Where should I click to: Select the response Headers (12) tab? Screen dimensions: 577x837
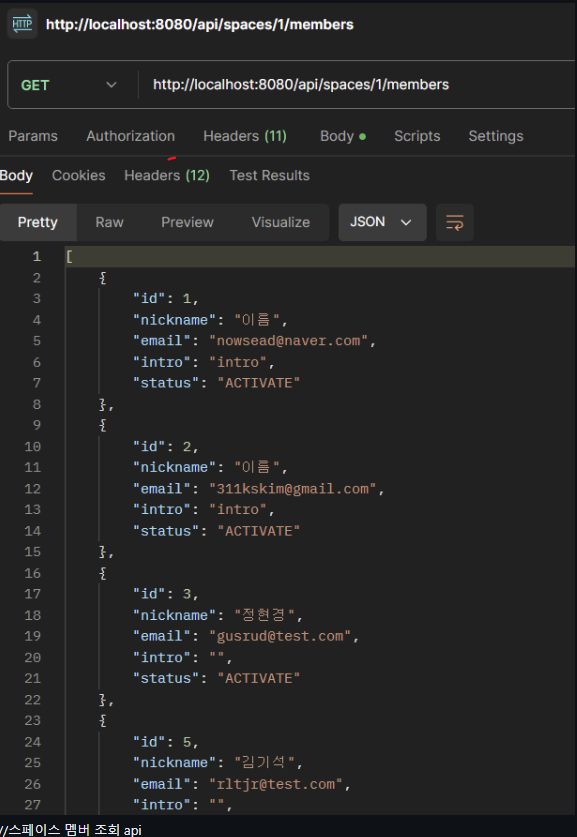167,176
